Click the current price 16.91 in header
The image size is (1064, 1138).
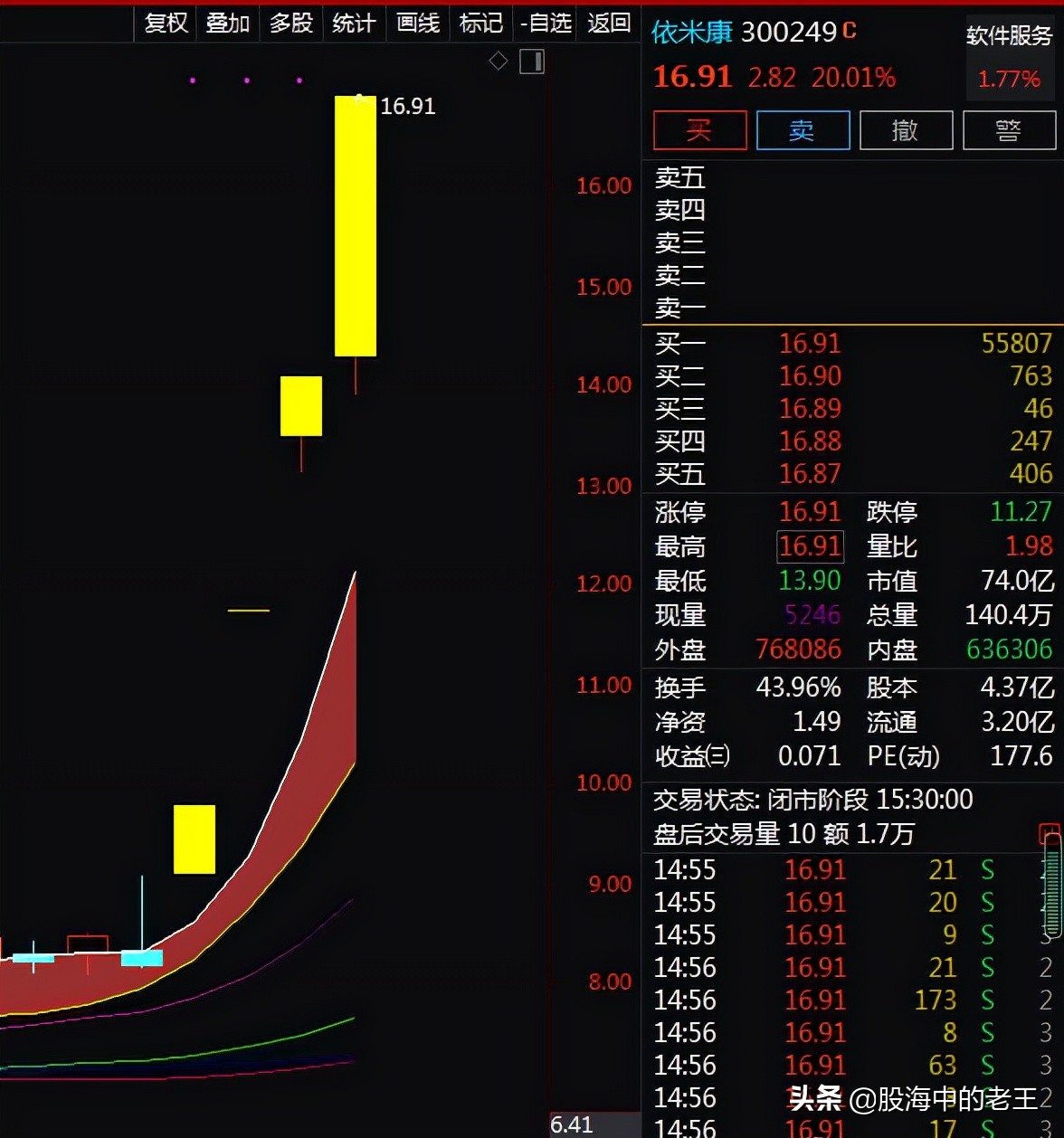pyautogui.click(x=692, y=77)
